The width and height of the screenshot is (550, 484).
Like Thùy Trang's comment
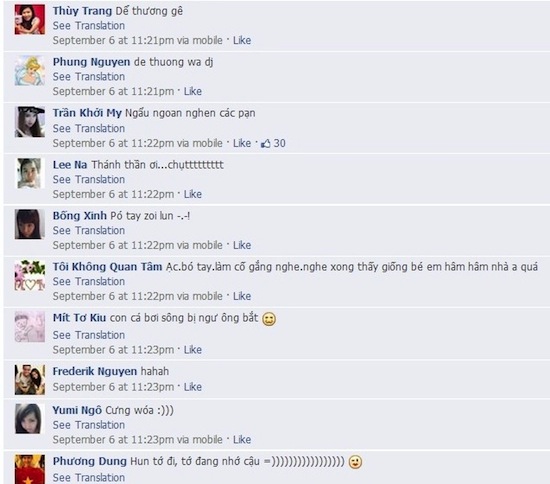click(242, 40)
